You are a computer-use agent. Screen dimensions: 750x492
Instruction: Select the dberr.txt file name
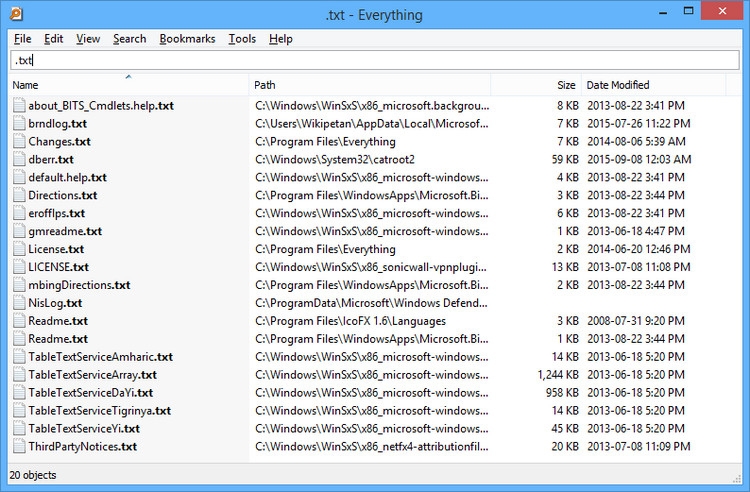(51, 160)
